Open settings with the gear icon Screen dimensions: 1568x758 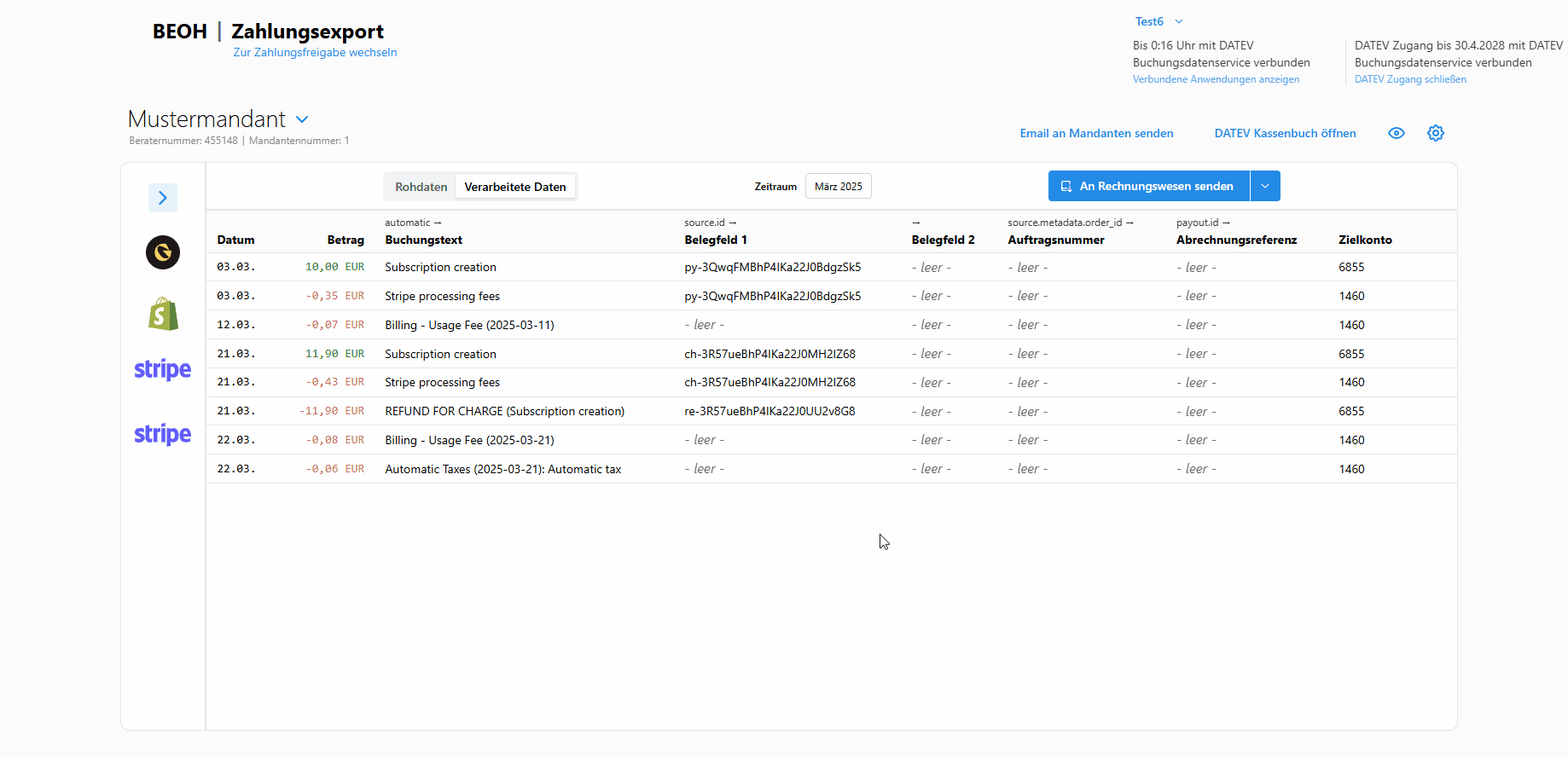tap(1436, 133)
